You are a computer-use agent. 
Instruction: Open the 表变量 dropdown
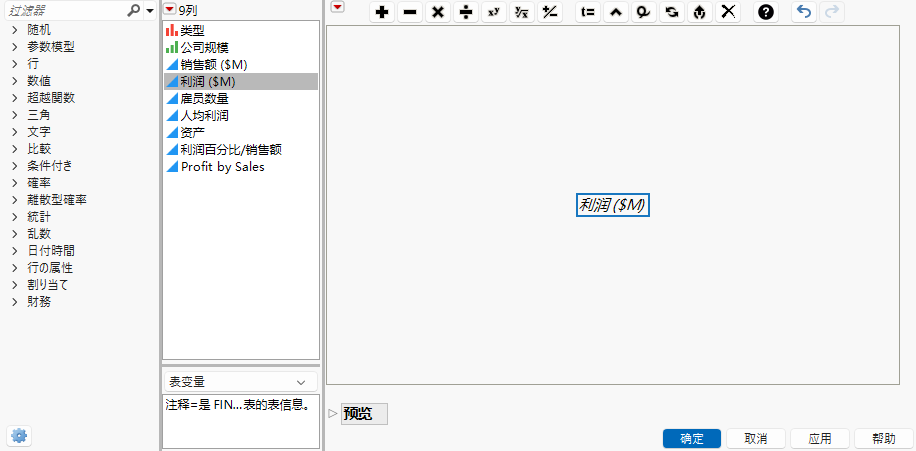[241, 382]
